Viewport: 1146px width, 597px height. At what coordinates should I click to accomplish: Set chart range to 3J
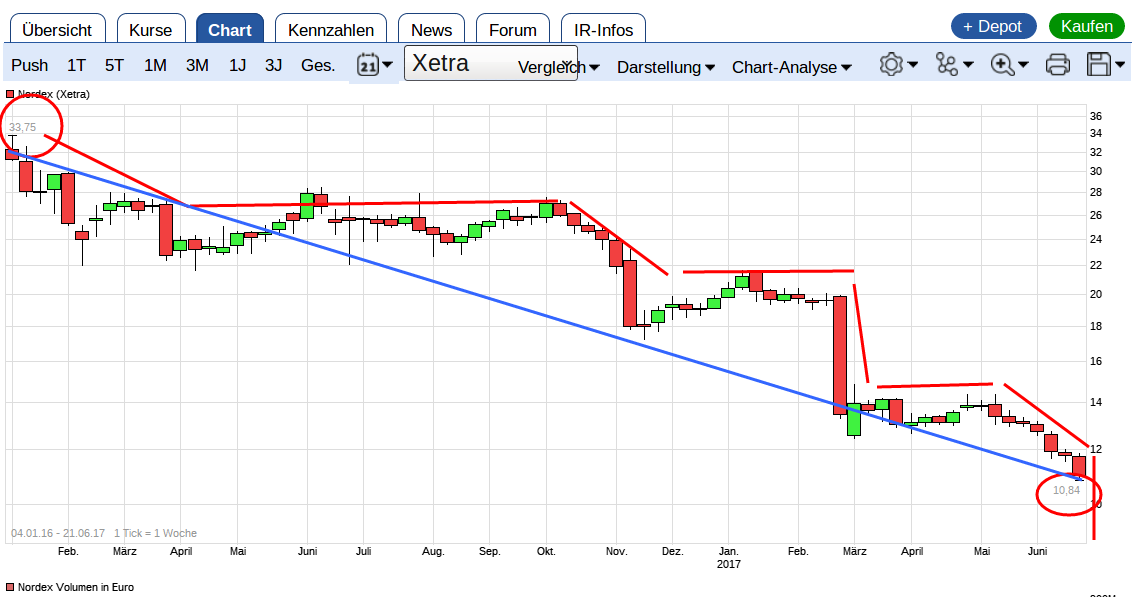tap(273, 66)
